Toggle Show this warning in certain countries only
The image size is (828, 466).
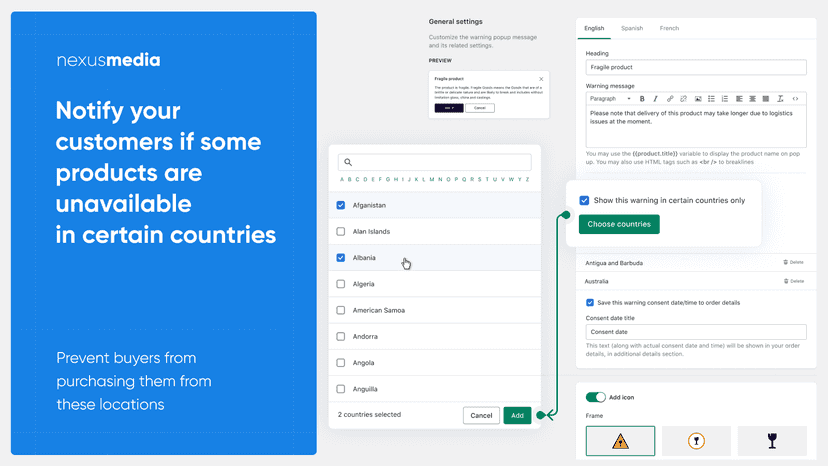(x=584, y=200)
